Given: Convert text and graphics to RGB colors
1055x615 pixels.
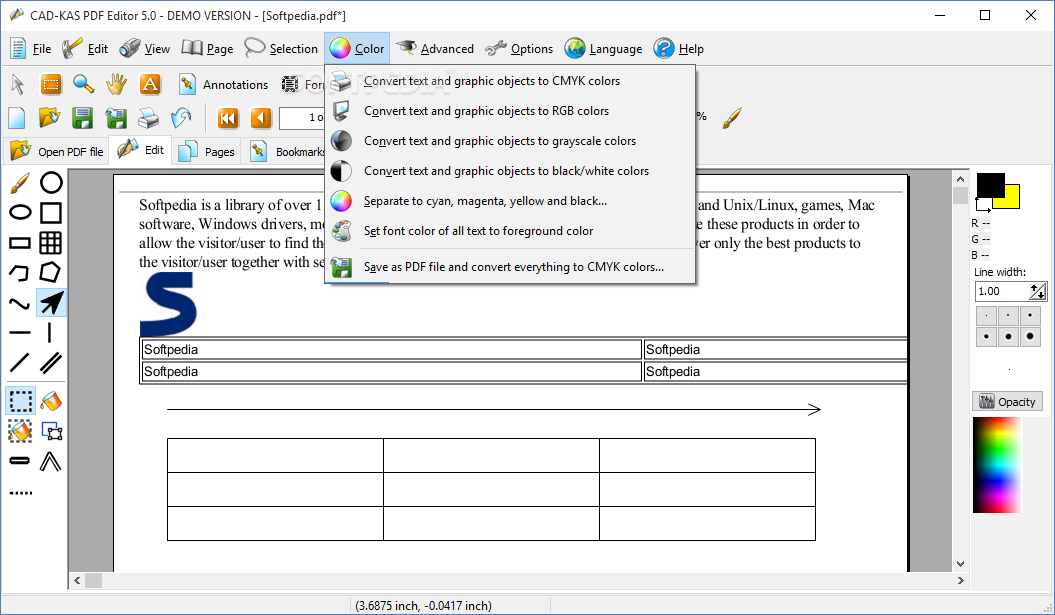Looking at the screenshot, I should [x=509, y=111].
